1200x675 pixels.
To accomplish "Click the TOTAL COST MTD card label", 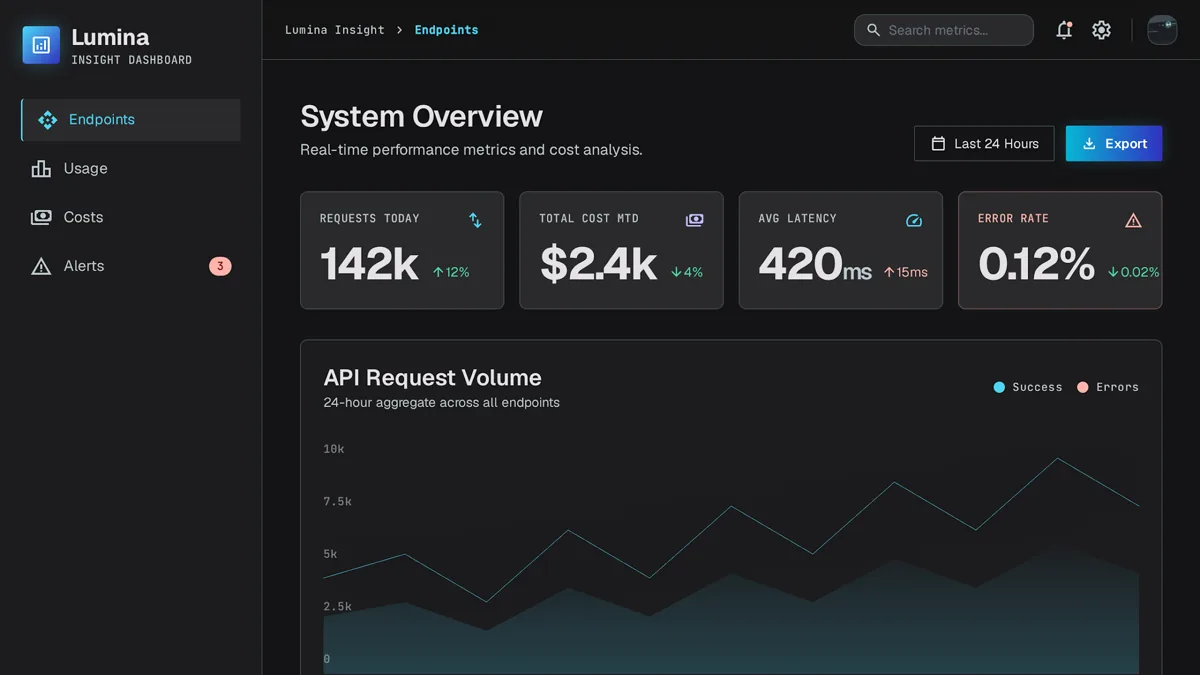I will (589, 218).
